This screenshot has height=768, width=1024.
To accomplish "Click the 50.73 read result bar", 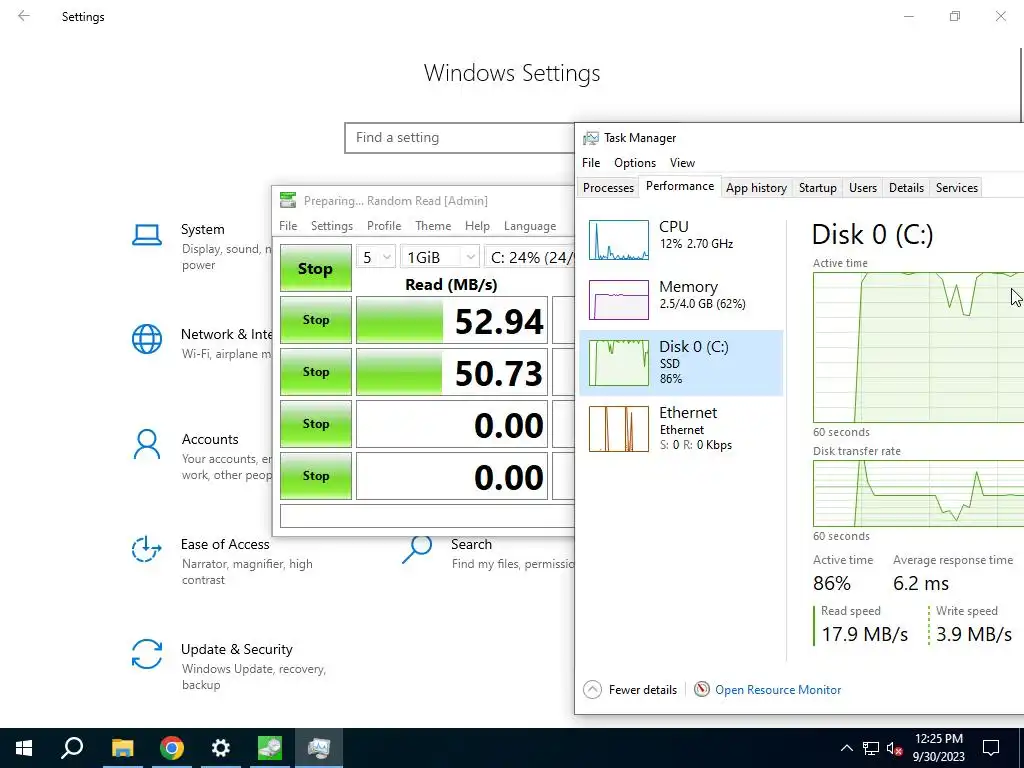I will pos(451,372).
